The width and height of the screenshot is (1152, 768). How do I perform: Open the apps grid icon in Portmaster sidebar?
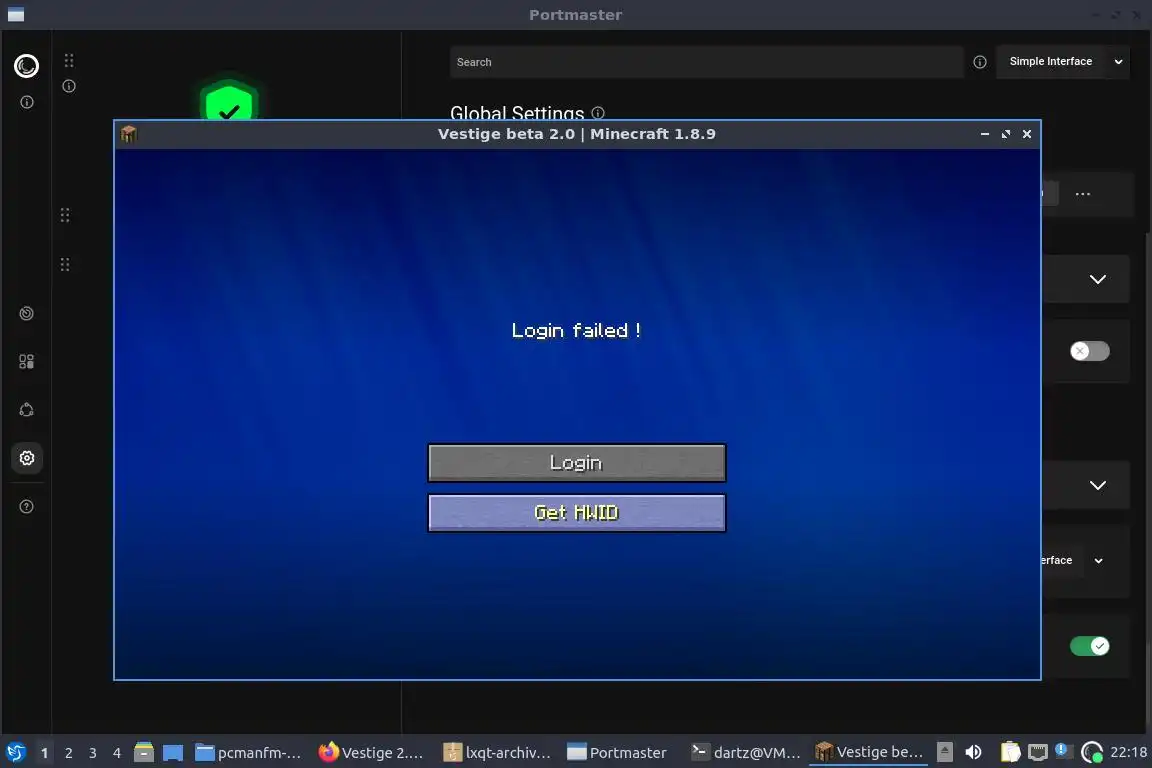(x=26, y=362)
